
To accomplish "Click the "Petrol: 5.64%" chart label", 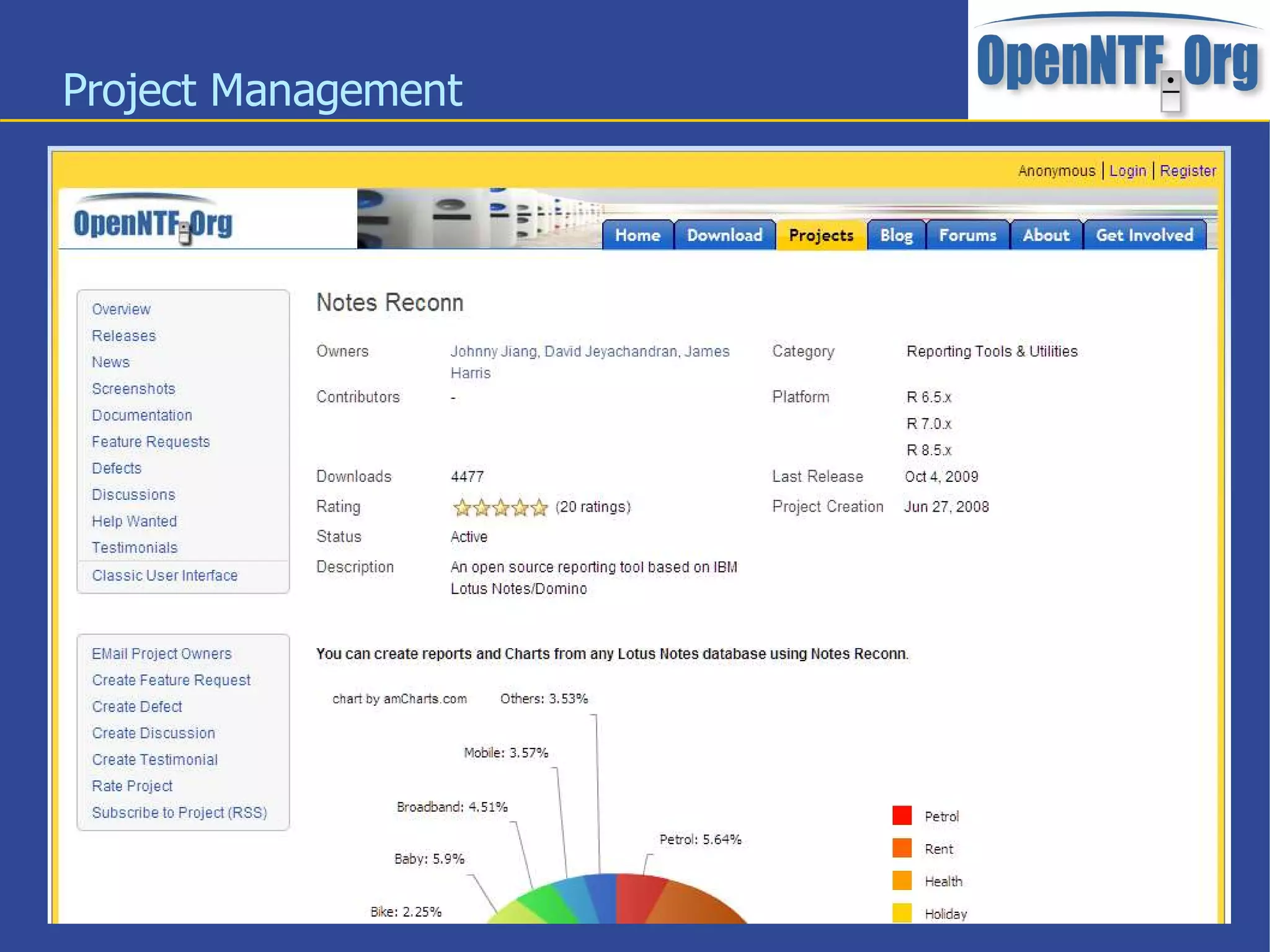I will click(700, 840).
